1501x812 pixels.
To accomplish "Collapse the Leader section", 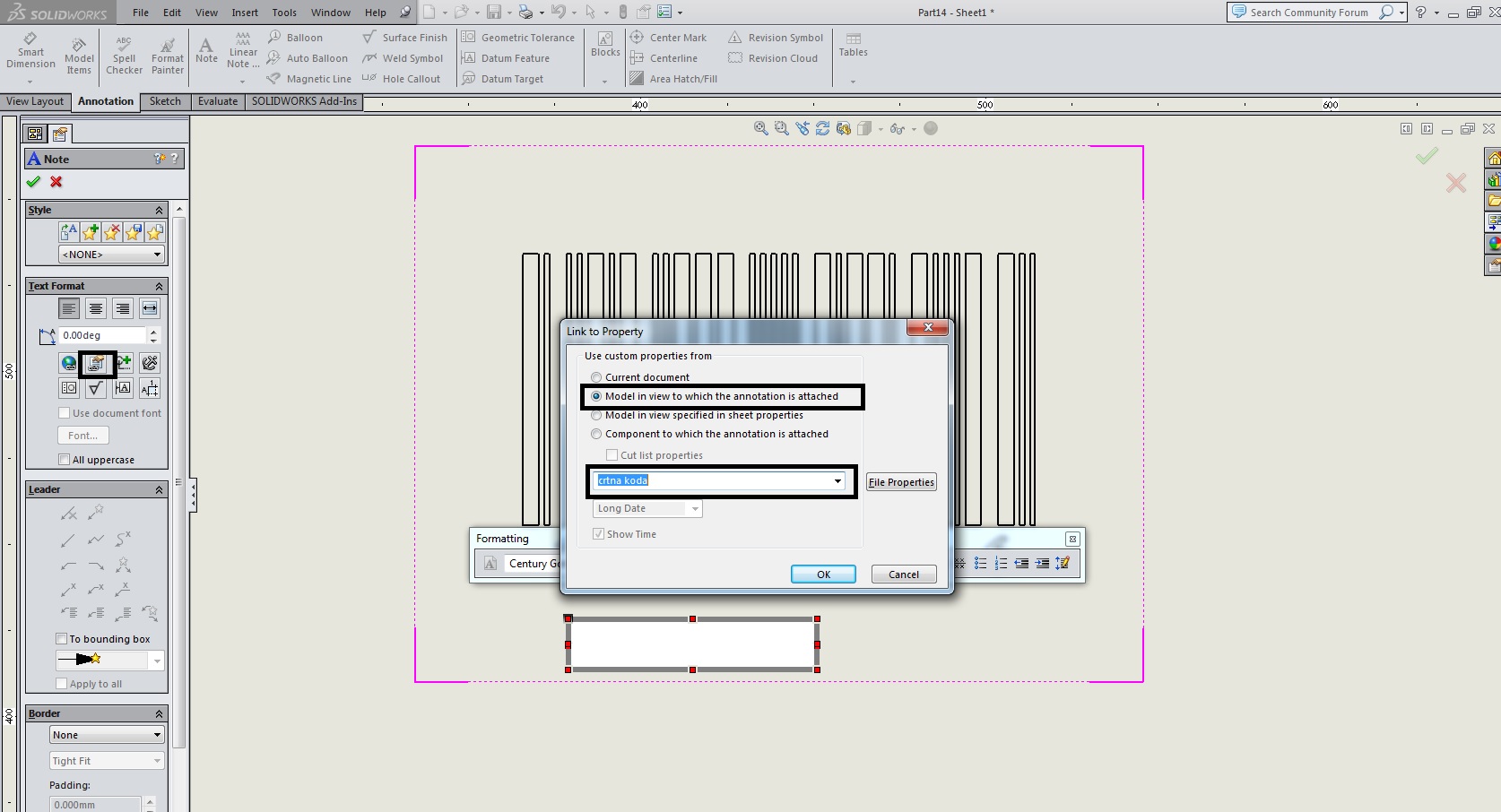I will tap(159, 490).
